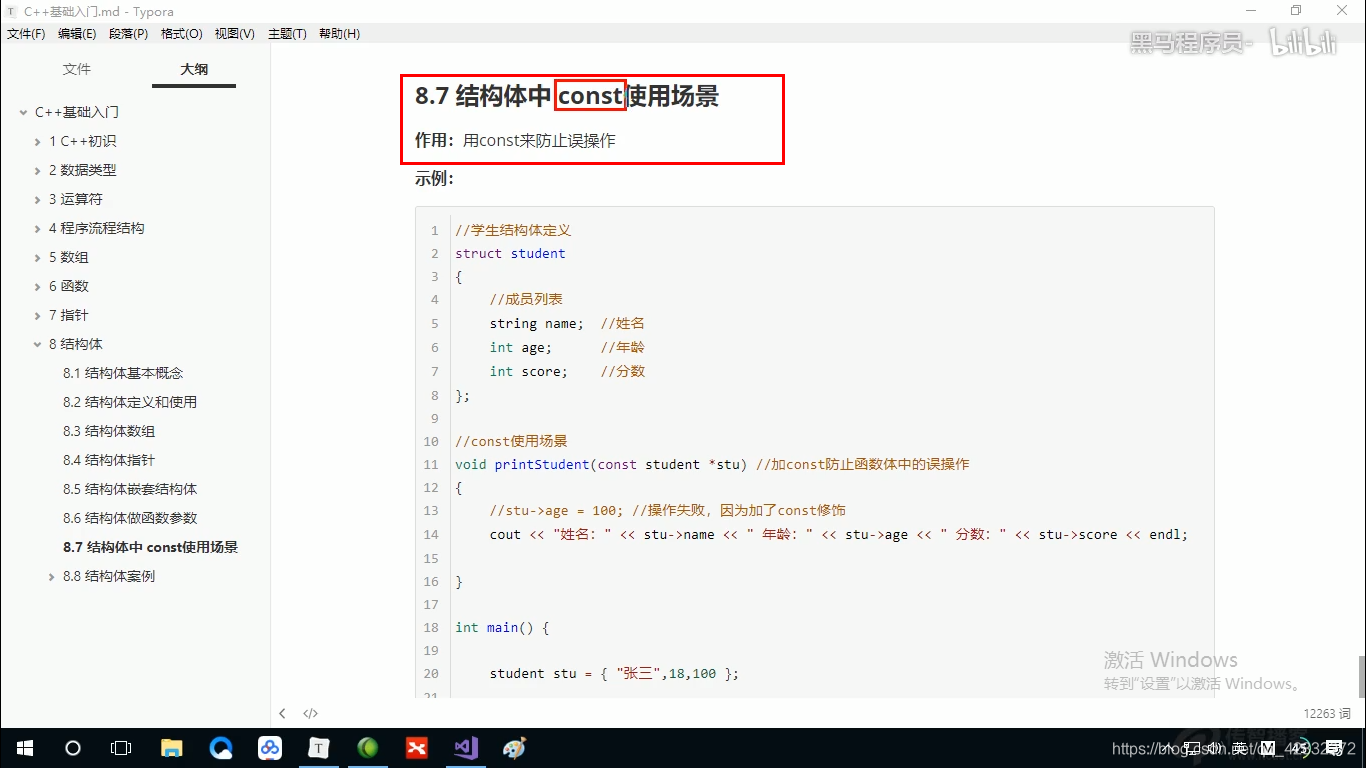Viewport: 1366px width, 768px height.
Task: Expand the 8.8 结构体案例 outline entry
Action: (x=52, y=576)
